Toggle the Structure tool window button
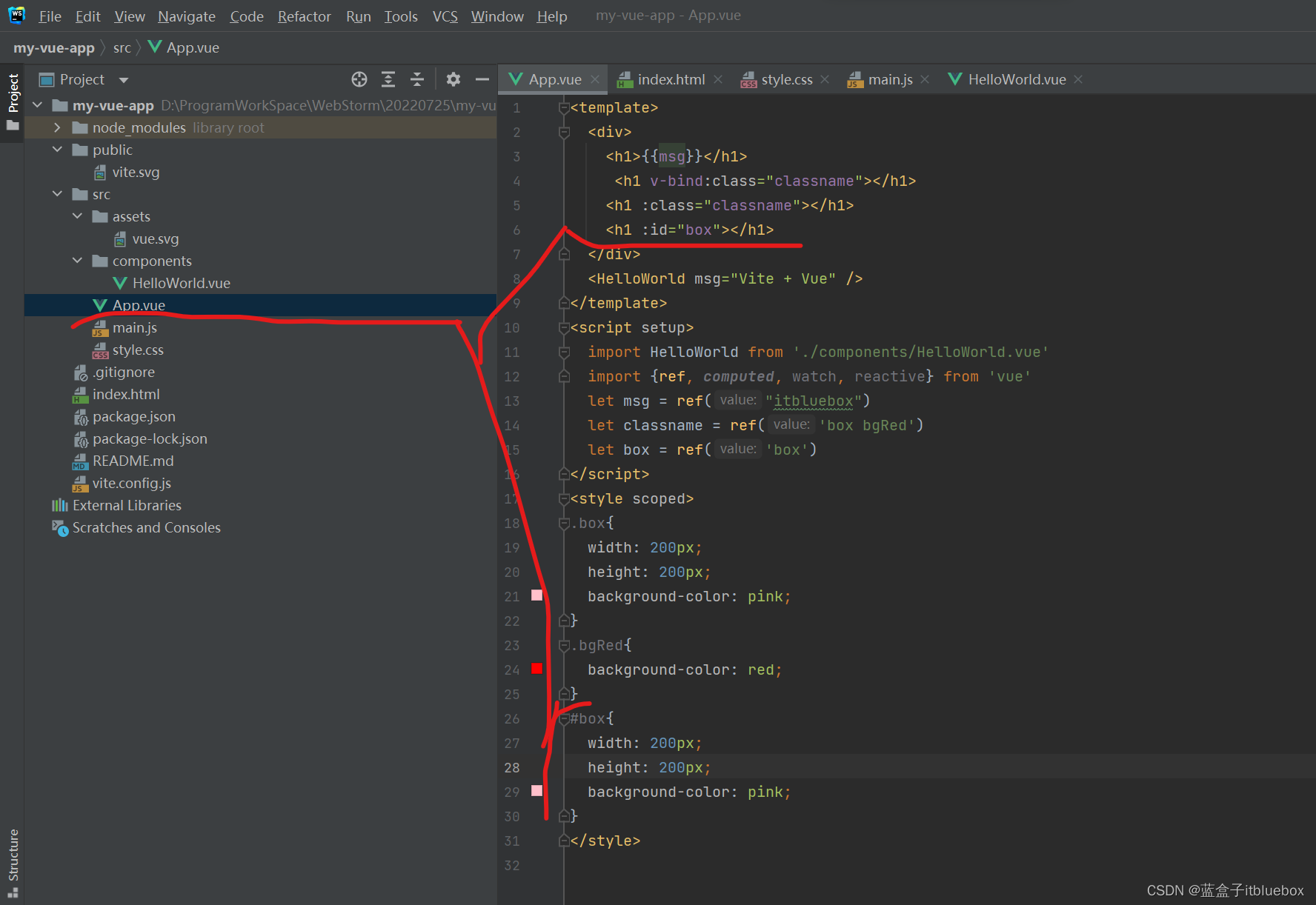 [13, 863]
